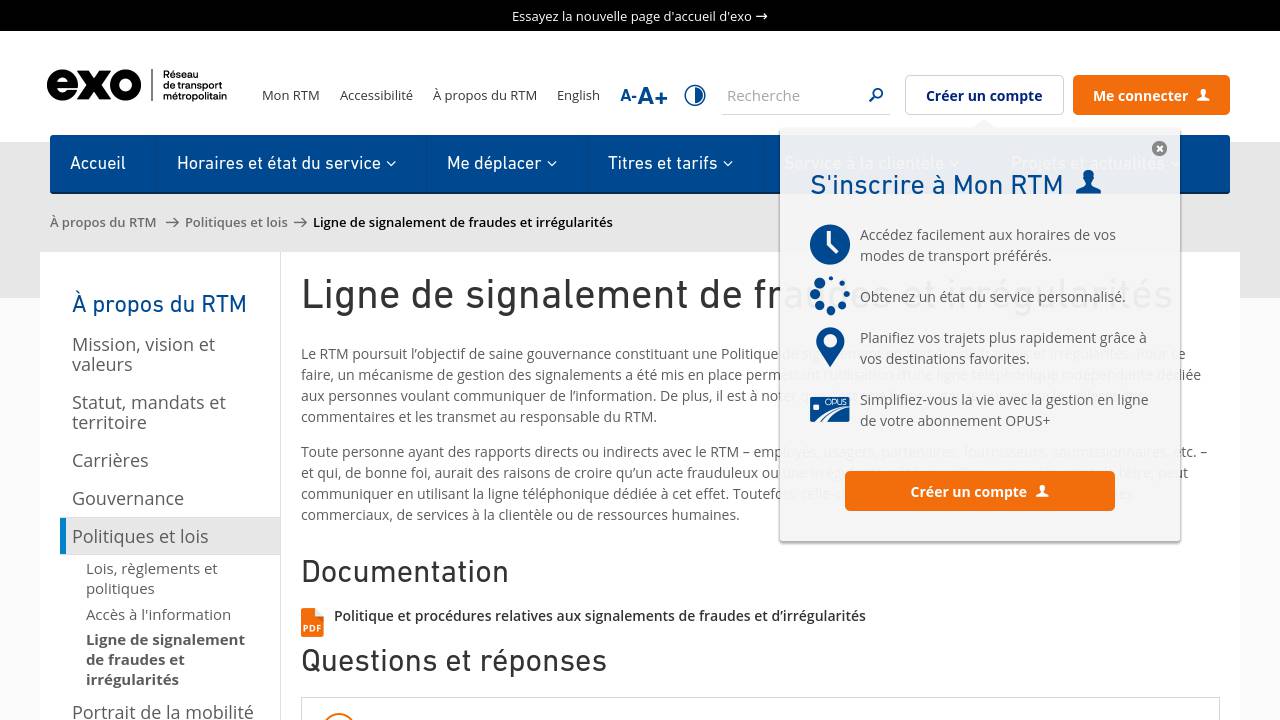Open Statut, mandats et territoire sidebar item
1280x720 pixels.
click(149, 412)
